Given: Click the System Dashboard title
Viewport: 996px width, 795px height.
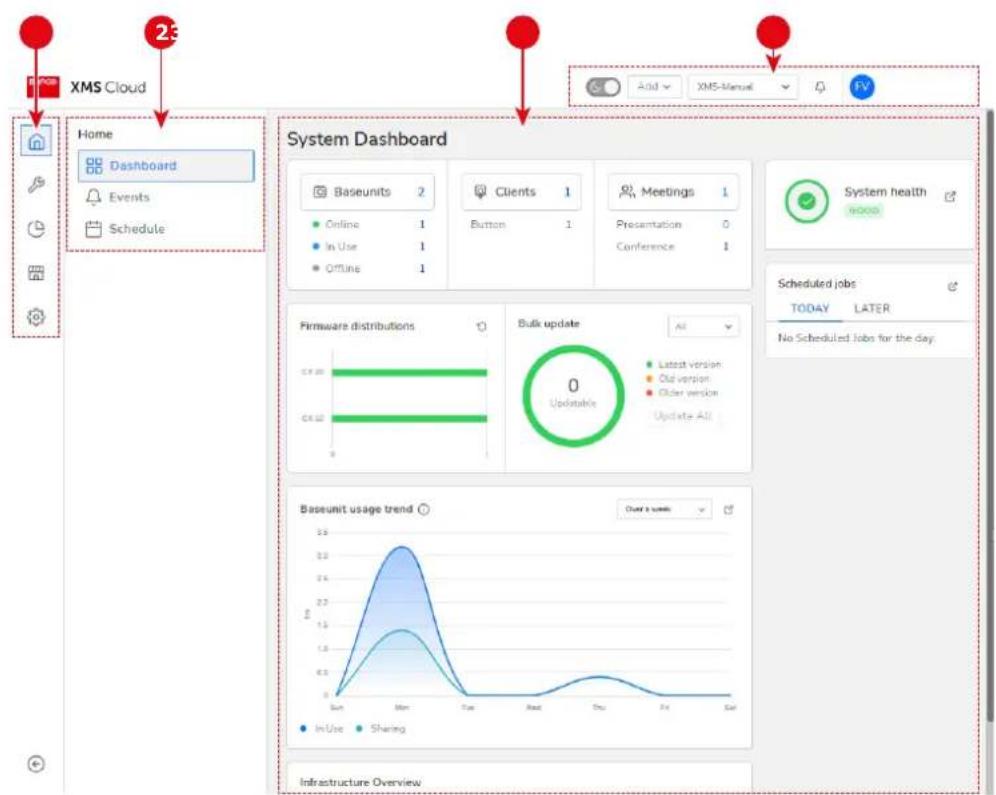Looking at the screenshot, I should [367, 139].
